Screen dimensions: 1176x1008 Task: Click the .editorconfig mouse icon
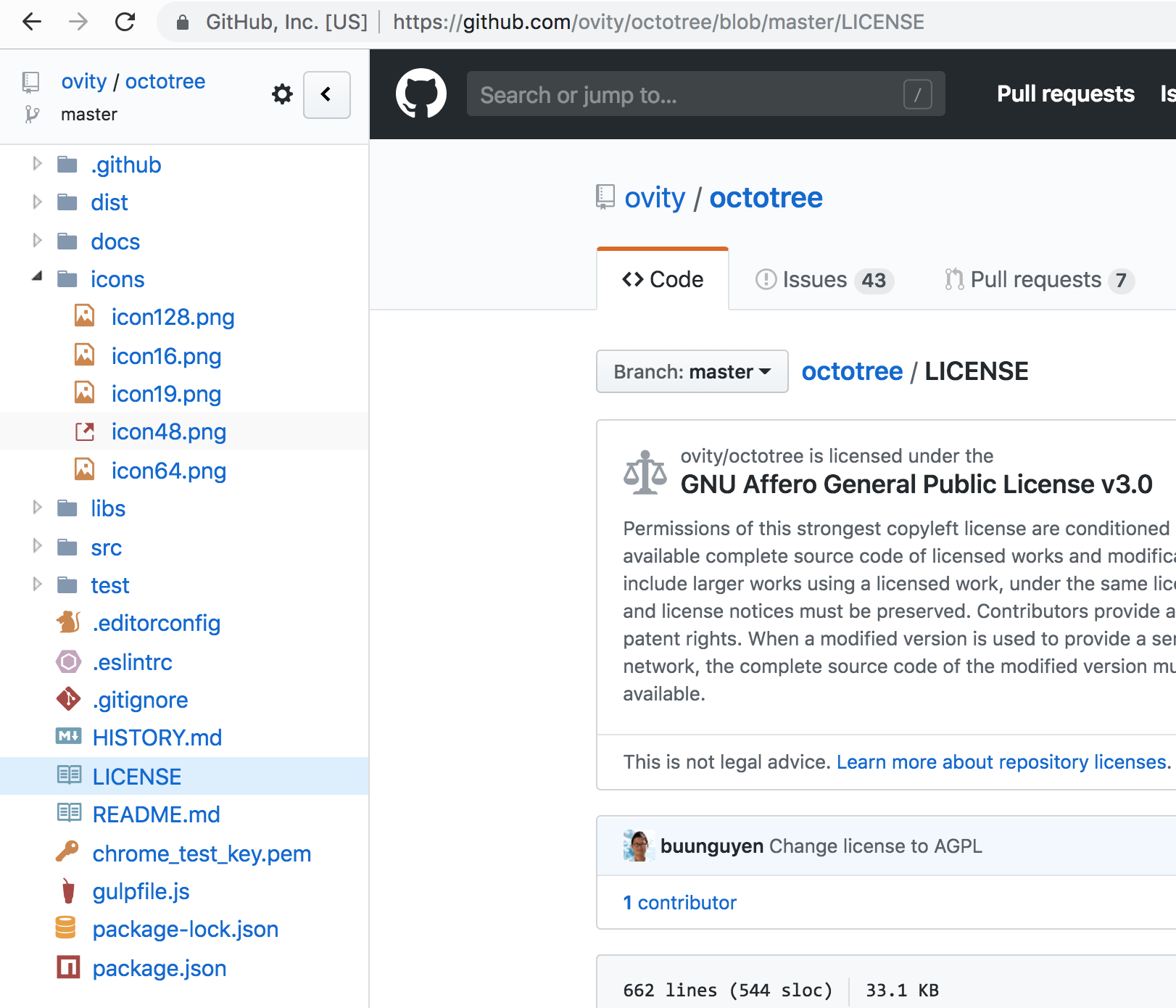click(69, 621)
